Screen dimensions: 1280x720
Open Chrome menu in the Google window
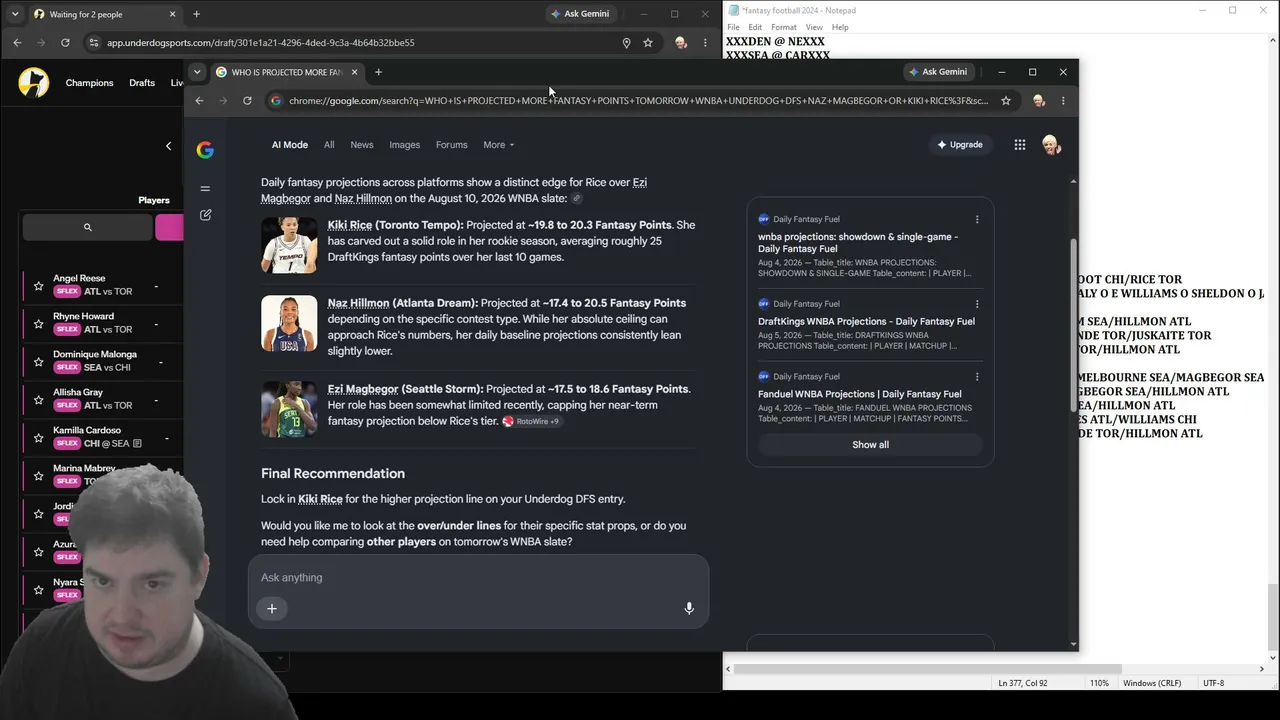[x=1063, y=101]
